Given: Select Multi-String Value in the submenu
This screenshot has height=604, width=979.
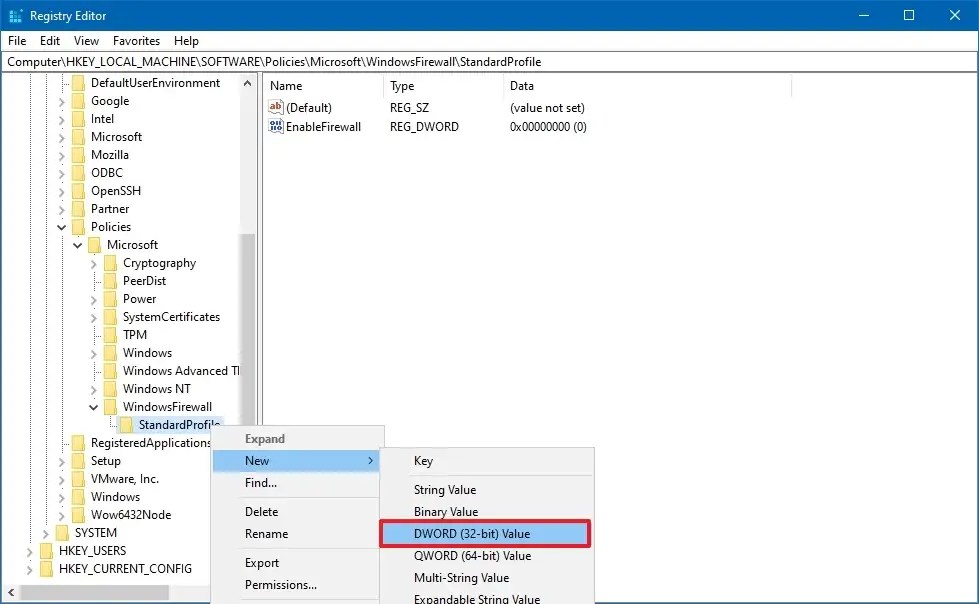Looking at the screenshot, I should (461, 577).
